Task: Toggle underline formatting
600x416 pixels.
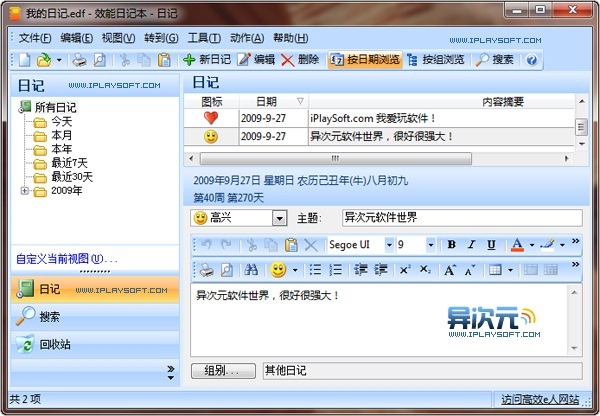Action: [491, 245]
